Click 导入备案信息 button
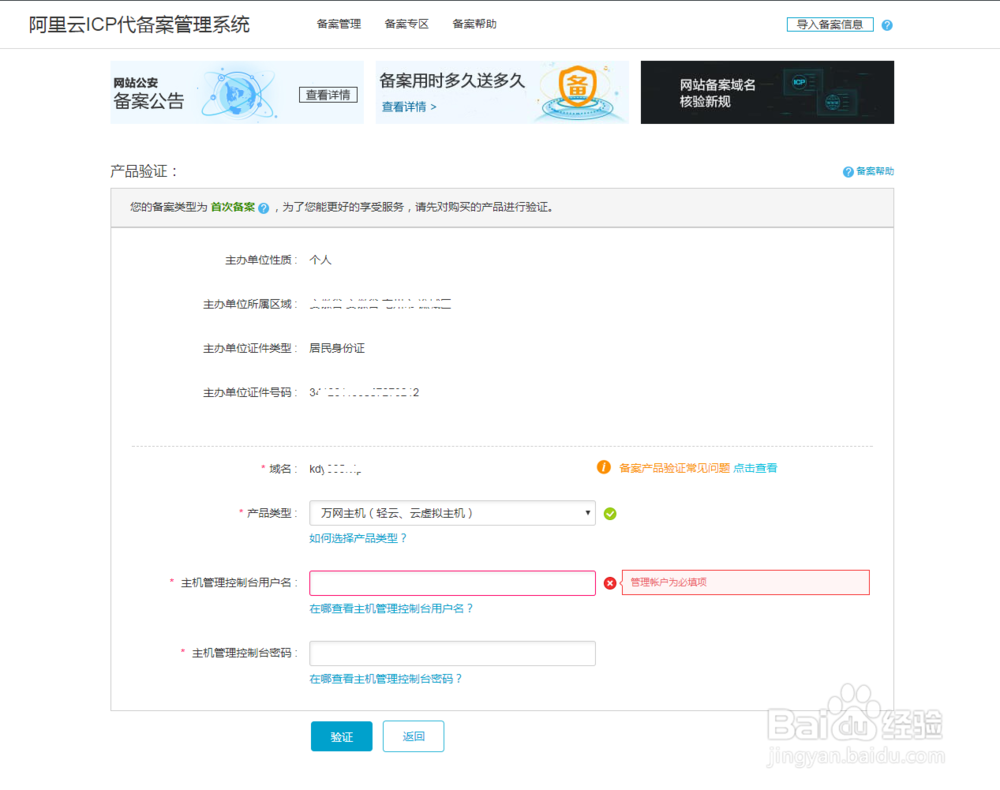This screenshot has width=1000, height=790. 830,25
